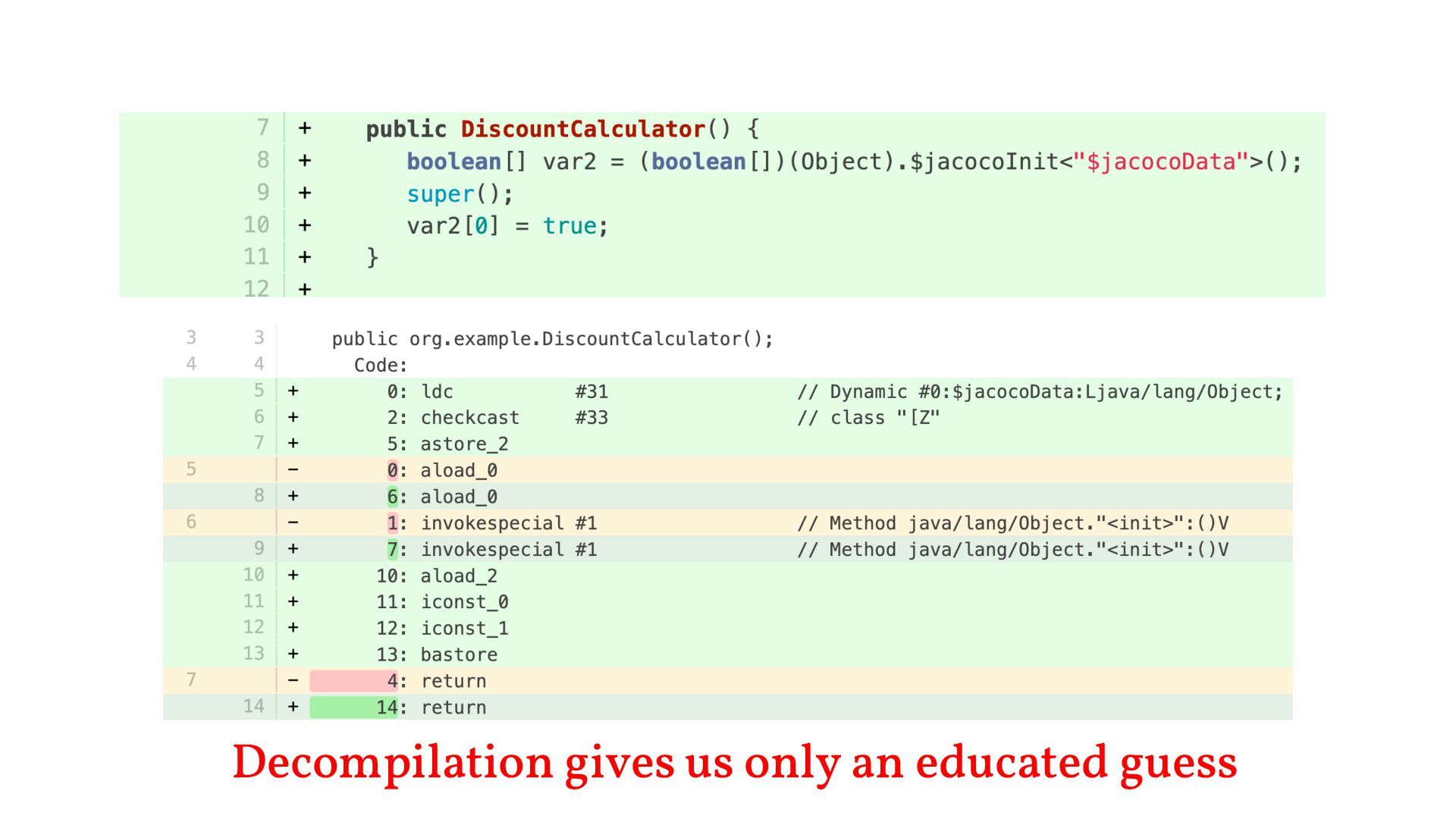Select added line '14: return'
The width and height of the screenshot is (1456, 819).
728,707
